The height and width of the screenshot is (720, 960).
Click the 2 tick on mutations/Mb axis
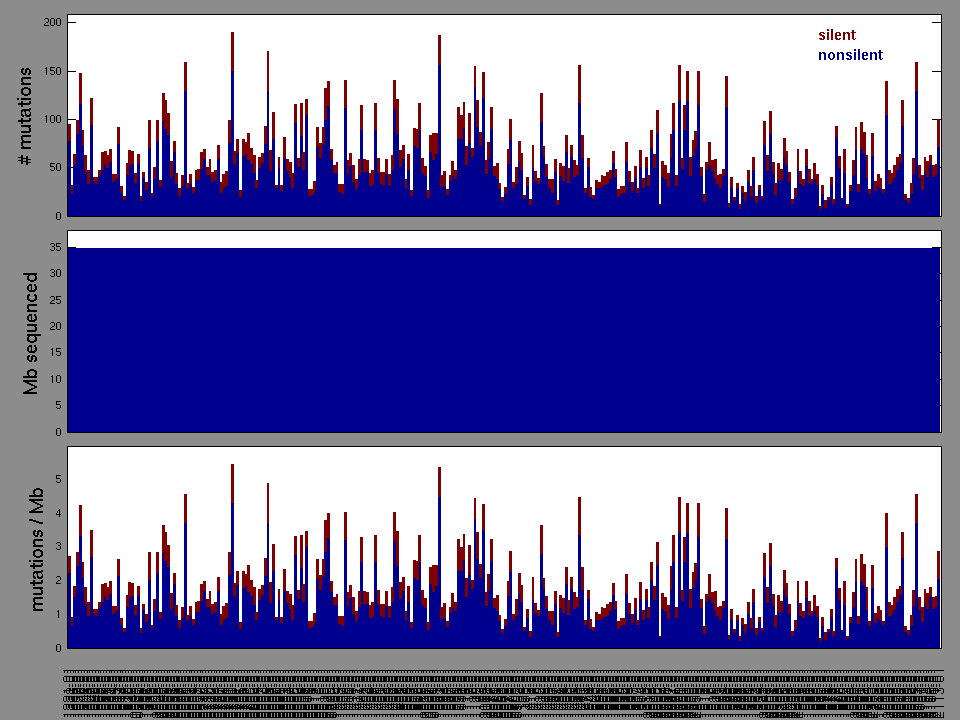coord(57,581)
